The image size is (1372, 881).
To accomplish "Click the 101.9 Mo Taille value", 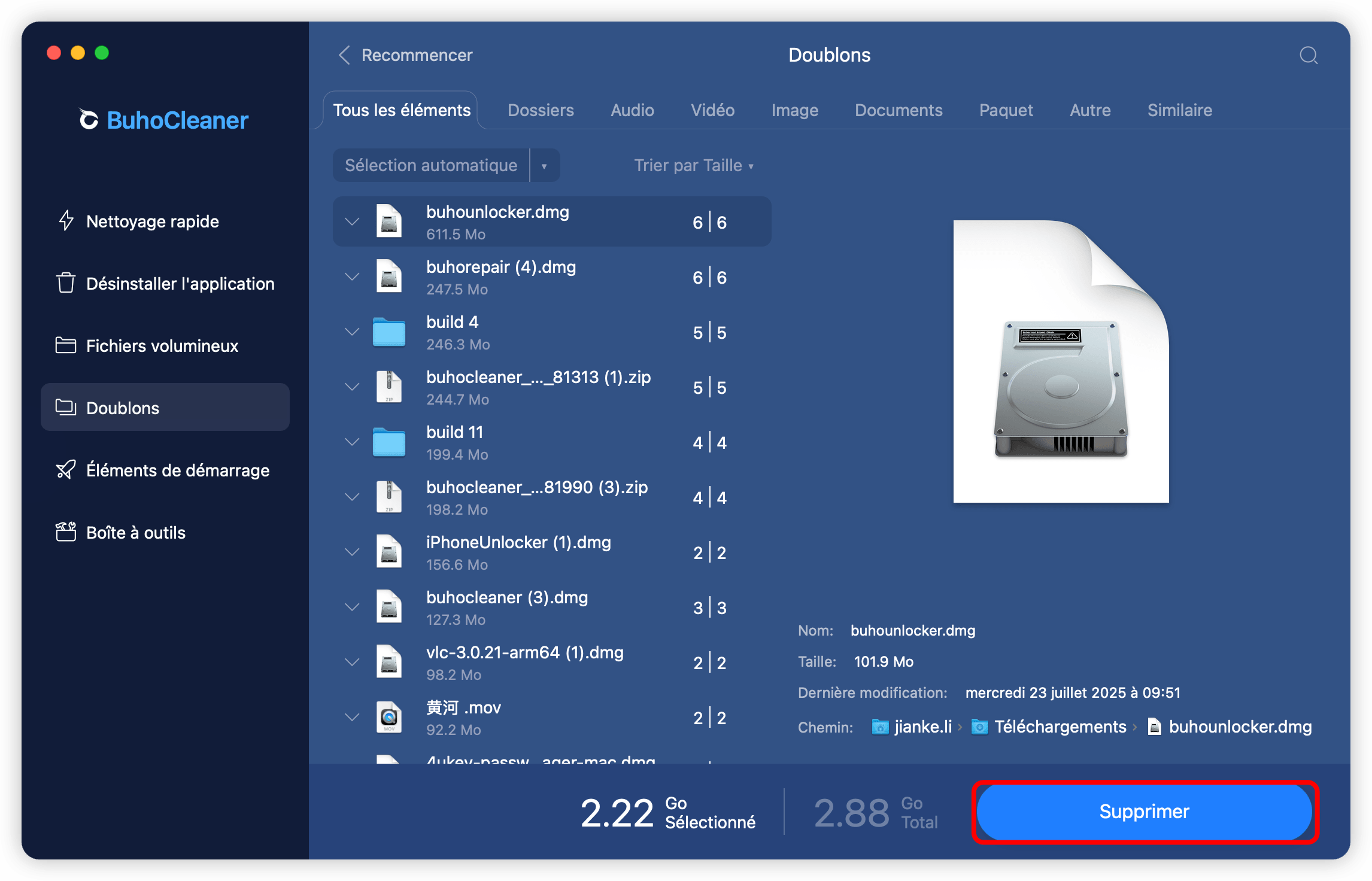I will [x=884, y=661].
